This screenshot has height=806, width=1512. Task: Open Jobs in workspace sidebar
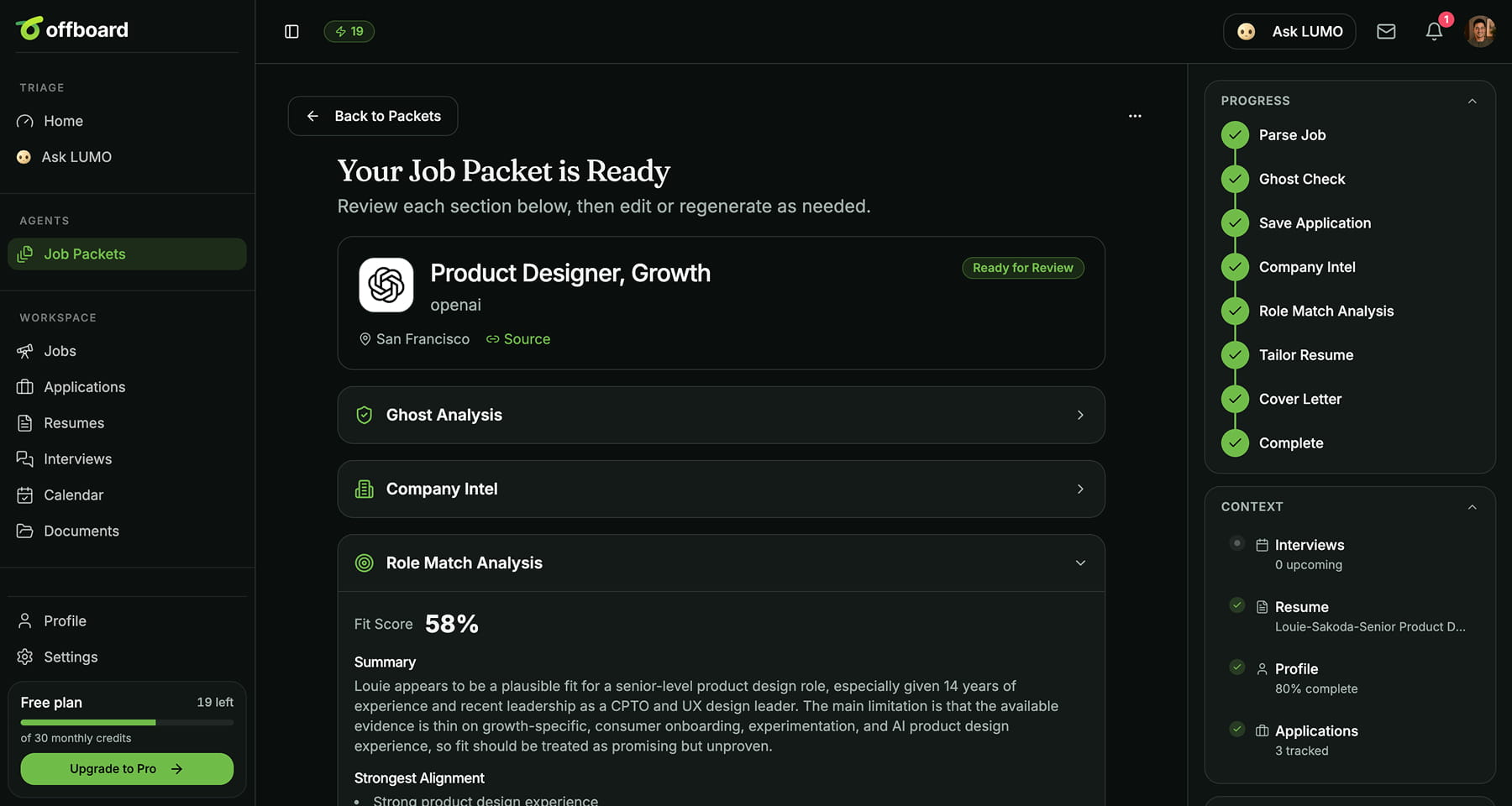tap(127, 351)
